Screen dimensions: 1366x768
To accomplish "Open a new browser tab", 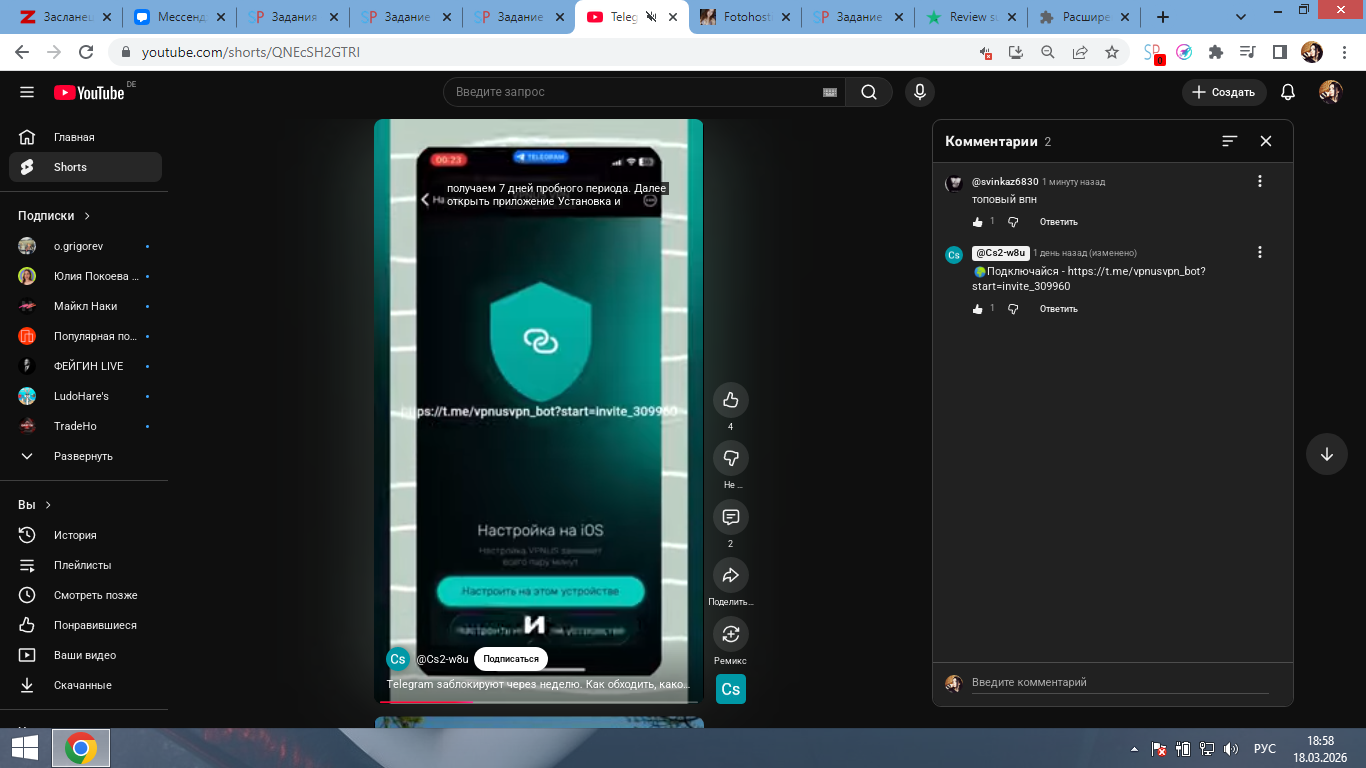I will click(1163, 17).
